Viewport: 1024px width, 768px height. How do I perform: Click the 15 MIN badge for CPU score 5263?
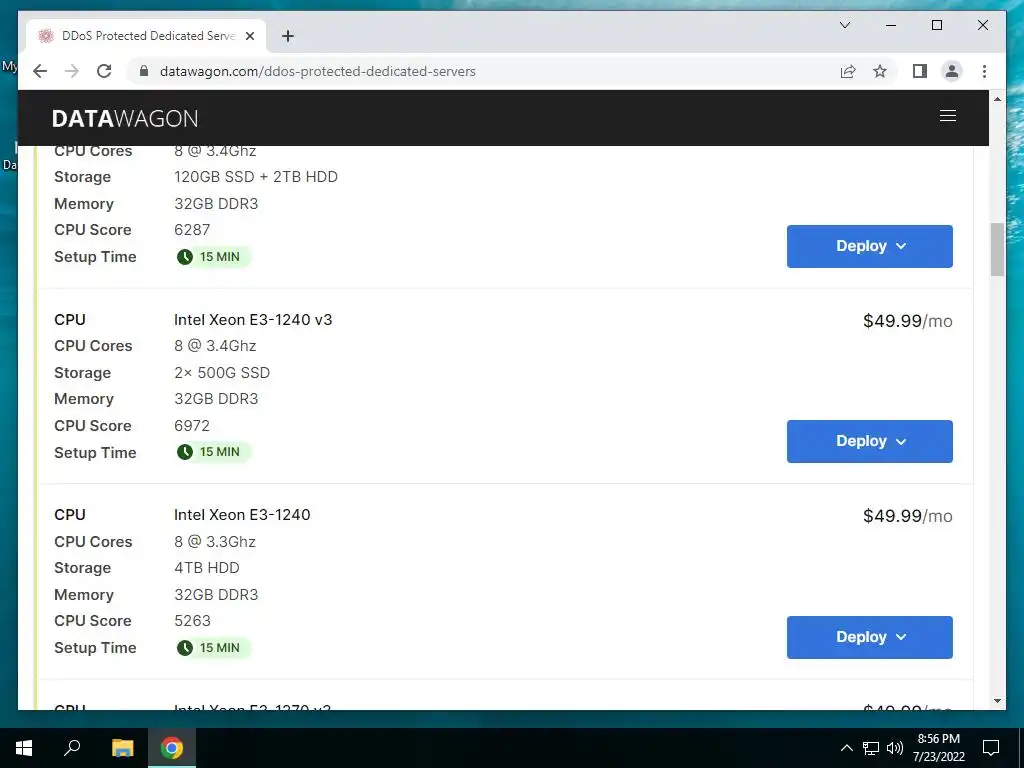point(213,648)
